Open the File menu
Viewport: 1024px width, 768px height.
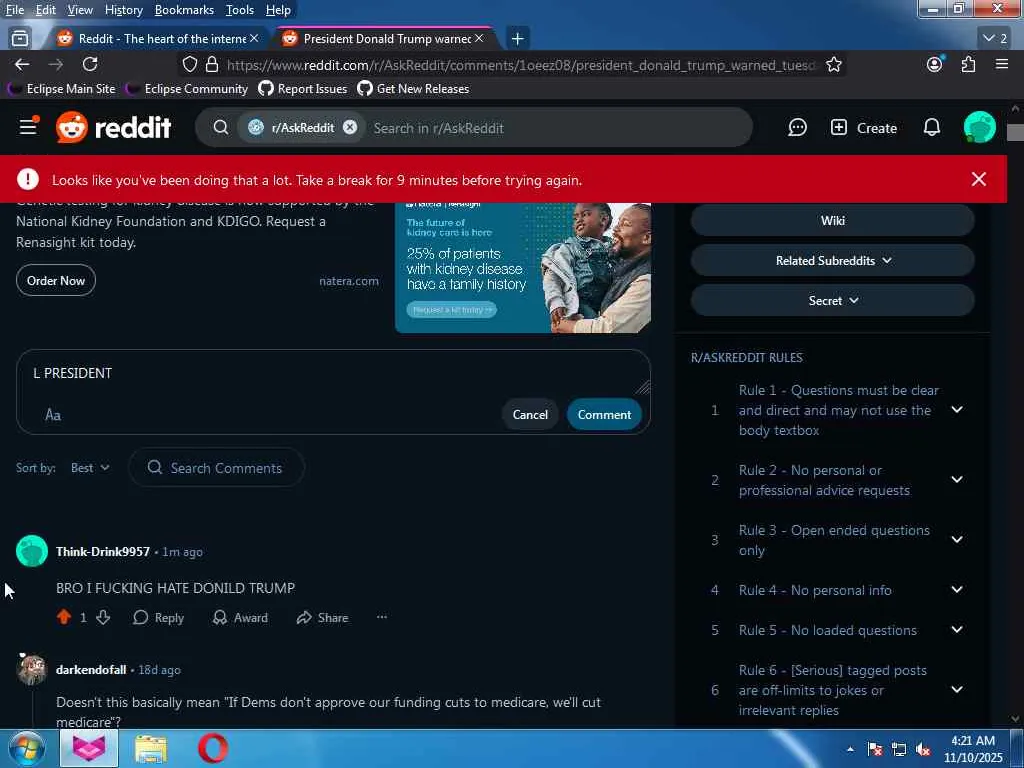pyautogui.click(x=15, y=10)
